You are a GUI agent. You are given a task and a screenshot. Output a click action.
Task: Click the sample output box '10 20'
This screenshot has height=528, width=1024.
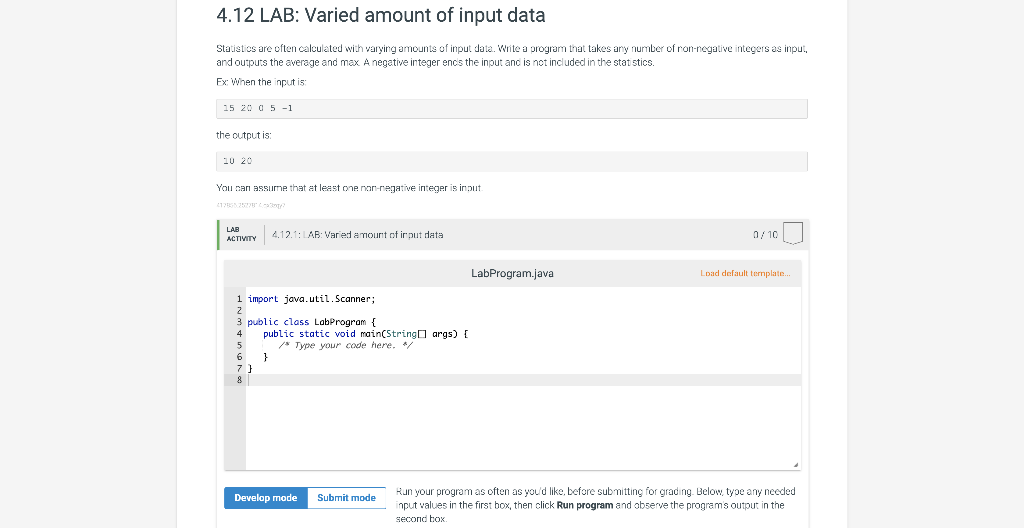(511, 161)
